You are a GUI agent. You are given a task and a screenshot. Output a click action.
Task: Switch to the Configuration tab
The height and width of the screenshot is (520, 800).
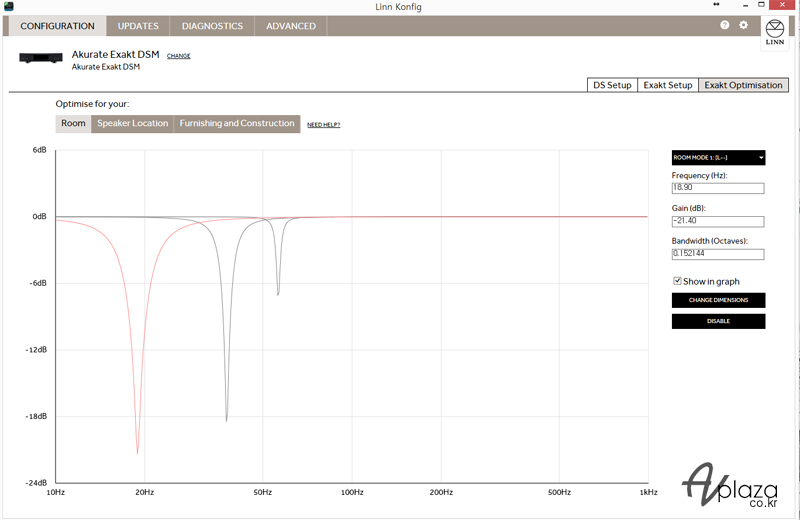pos(57,26)
